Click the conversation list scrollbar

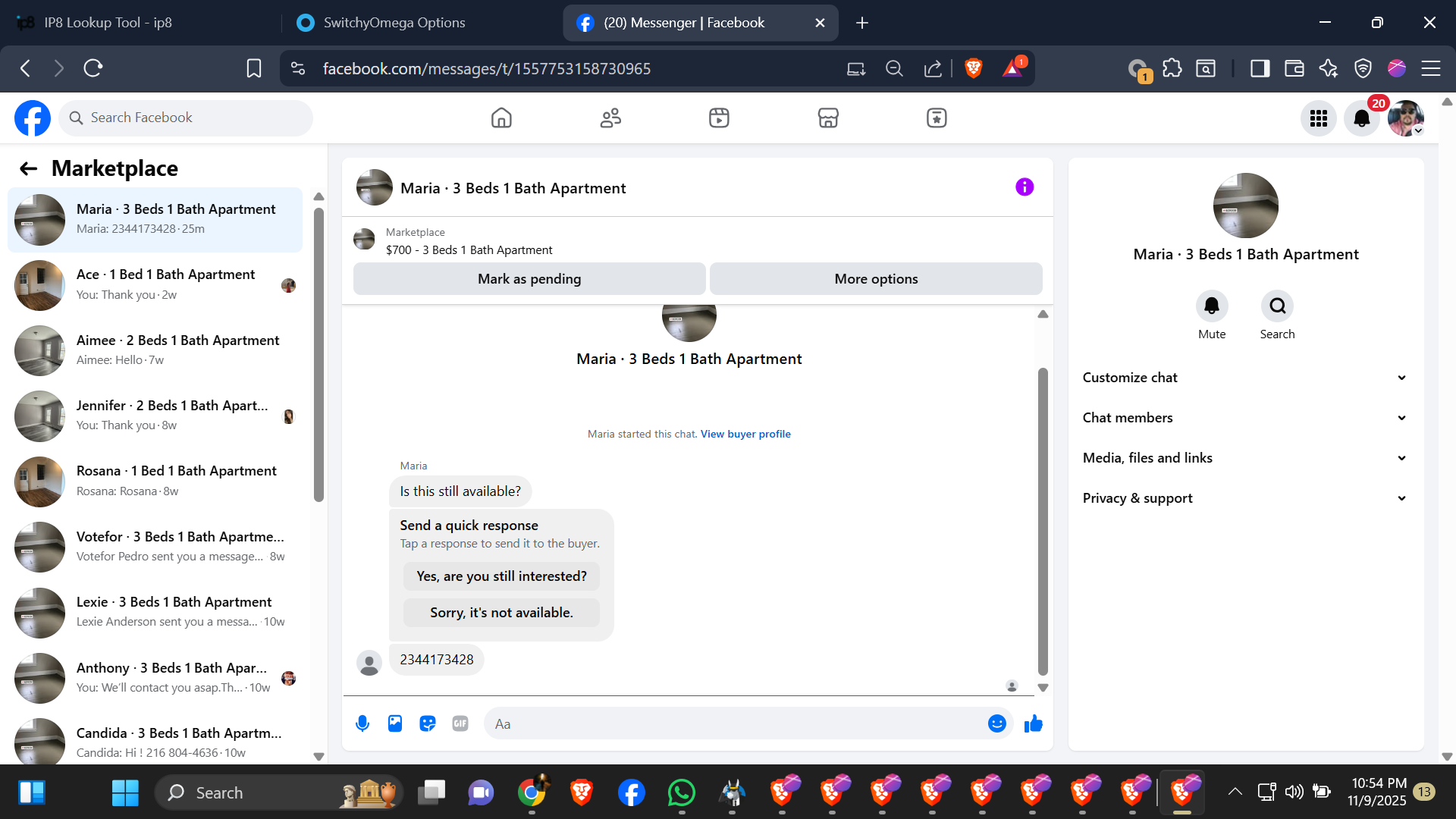coord(318,355)
